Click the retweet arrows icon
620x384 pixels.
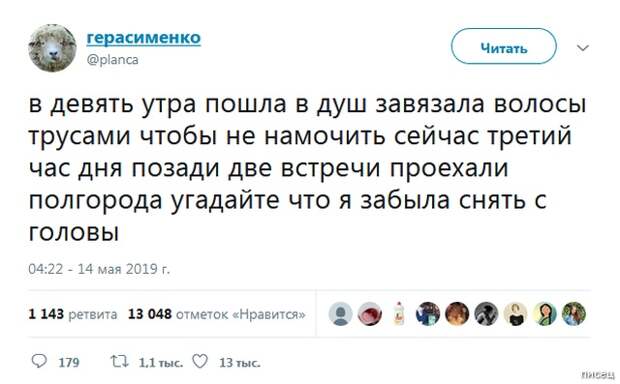coord(119,361)
